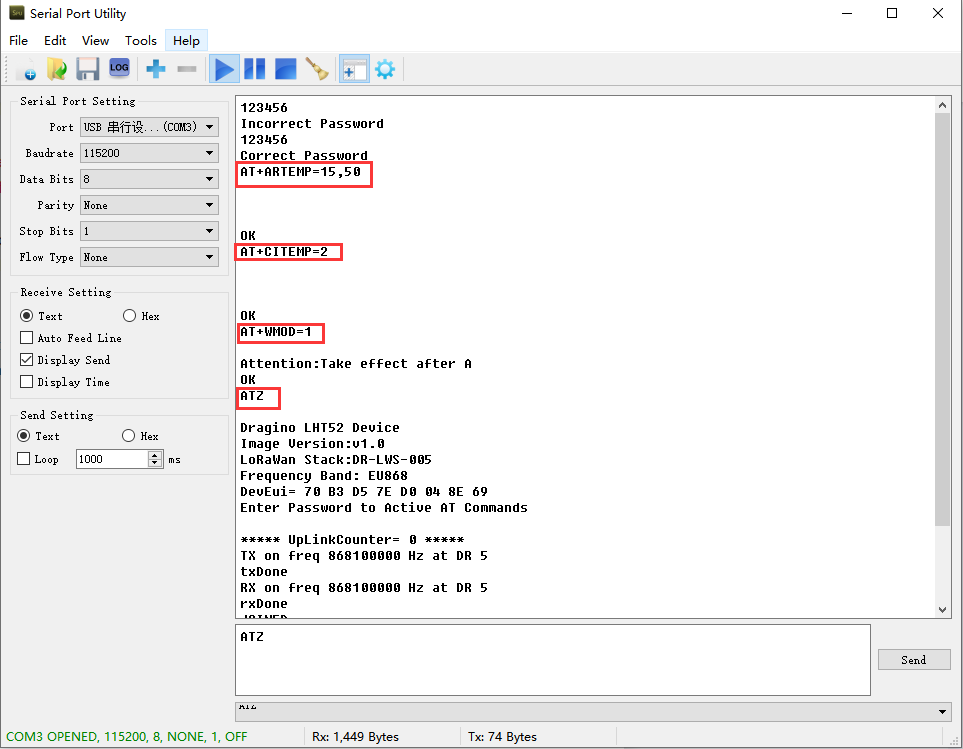Uncheck the Display Send checkbox

pos(26,360)
